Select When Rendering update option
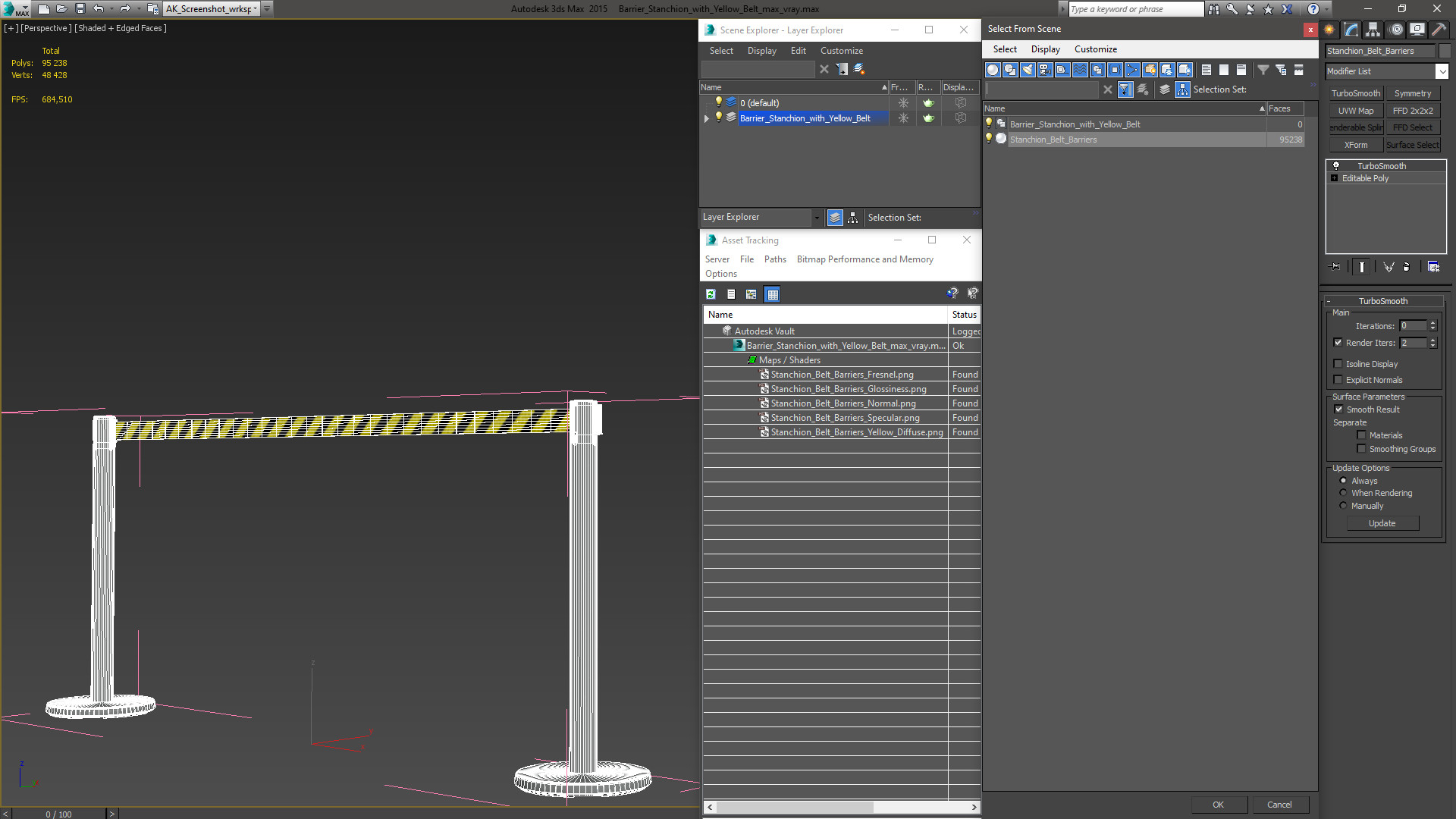The width and height of the screenshot is (1456, 819). [1343, 493]
